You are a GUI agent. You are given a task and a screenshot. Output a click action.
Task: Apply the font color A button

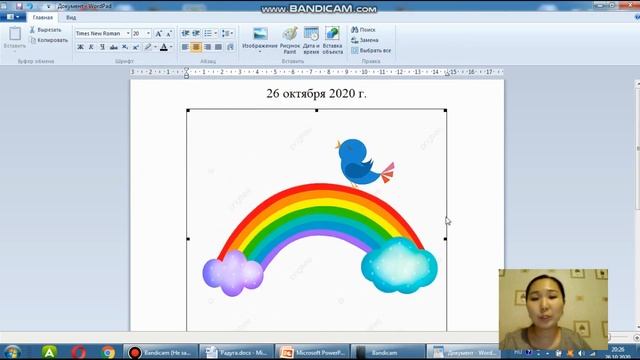(164, 47)
